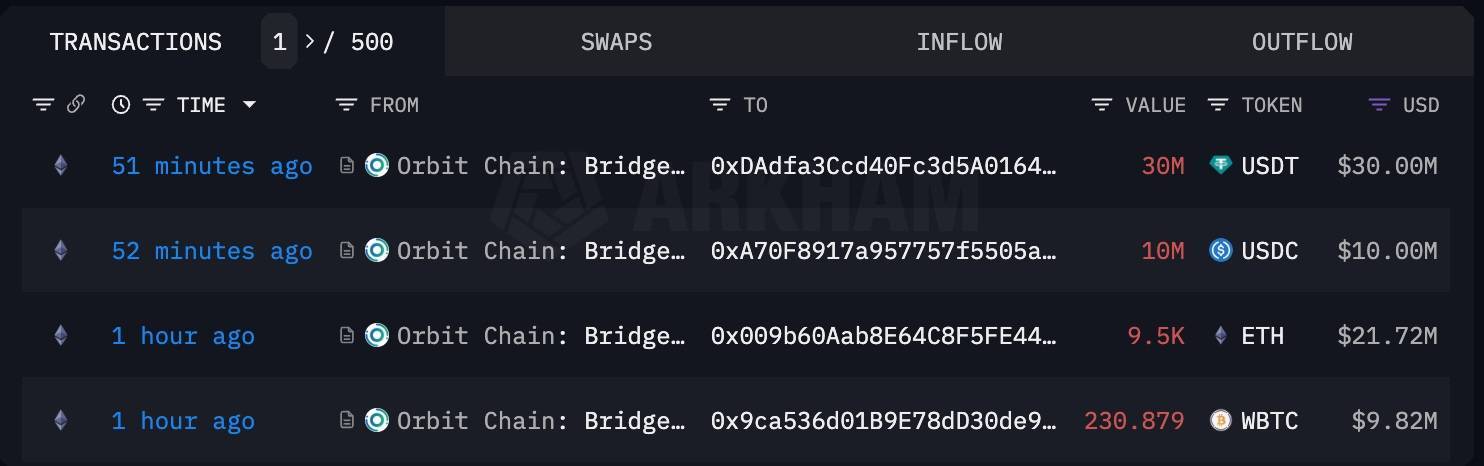Open the 0xDAdfa3Ccd40Fc3d5A0164 address link
This screenshot has width=1484, height=466.
884,166
